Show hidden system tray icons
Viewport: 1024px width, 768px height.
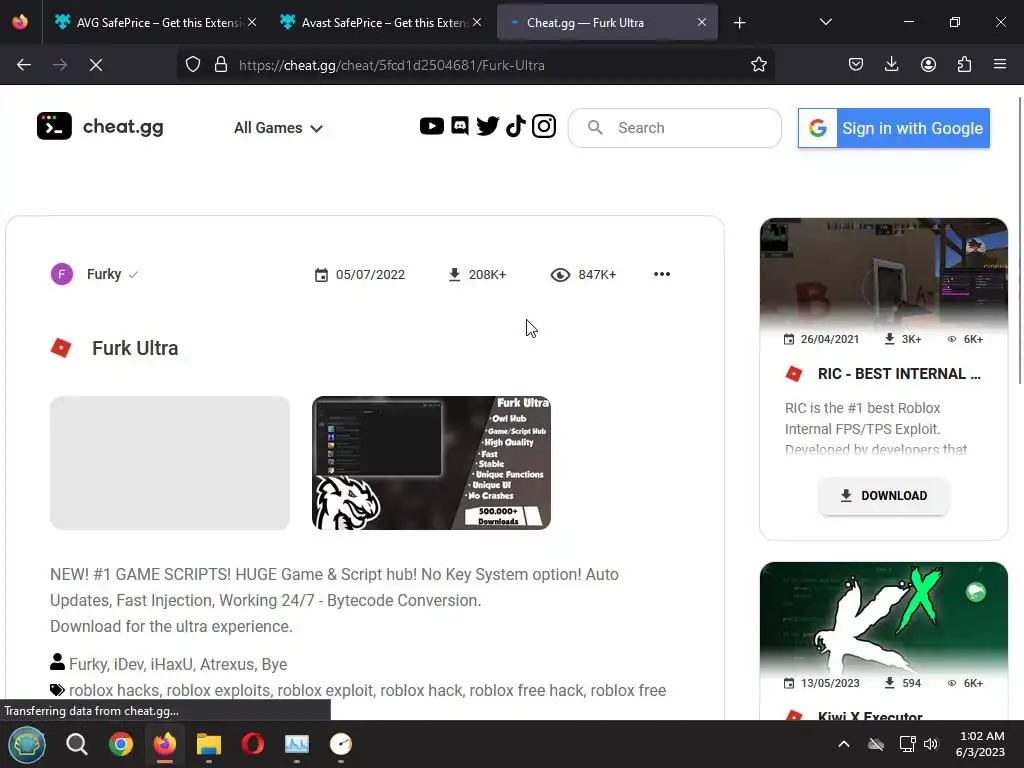844,744
